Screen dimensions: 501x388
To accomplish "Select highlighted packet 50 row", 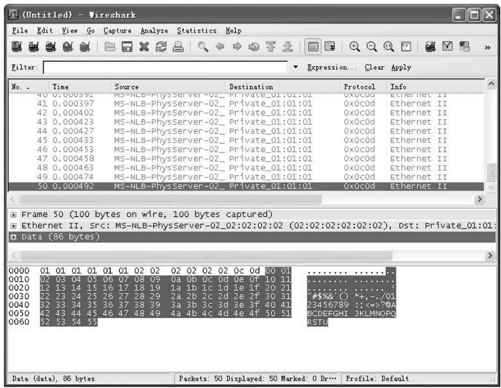I will (247, 186).
